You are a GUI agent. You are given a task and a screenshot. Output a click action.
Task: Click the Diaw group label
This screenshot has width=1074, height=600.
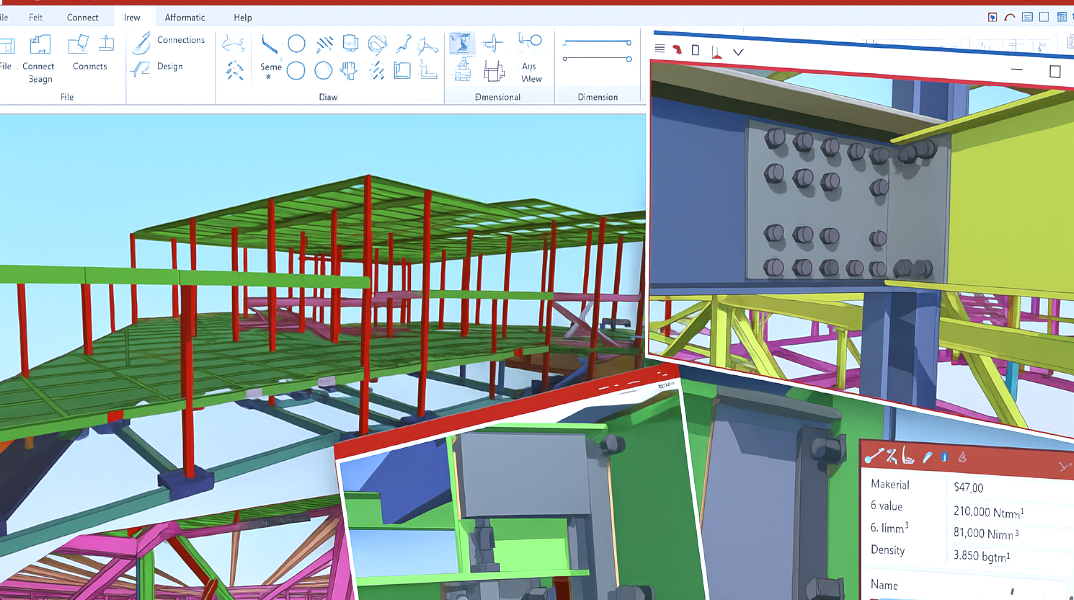[328, 97]
